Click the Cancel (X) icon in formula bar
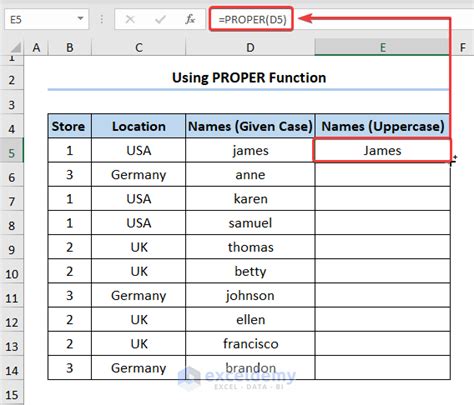Screen dimensions: 474x405 (x=130, y=20)
